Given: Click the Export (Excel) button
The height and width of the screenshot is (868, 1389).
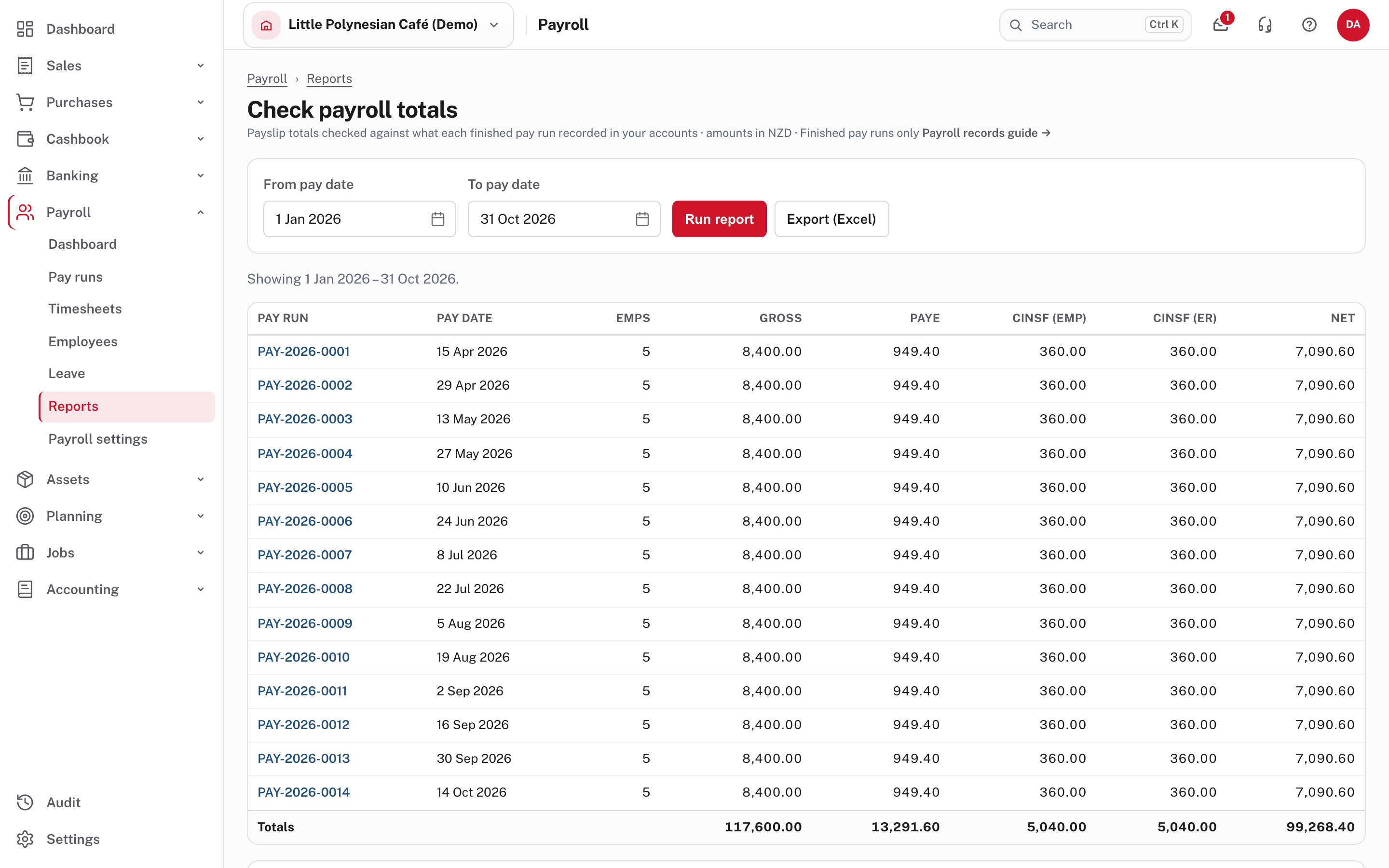Looking at the screenshot, I should 831,219.
